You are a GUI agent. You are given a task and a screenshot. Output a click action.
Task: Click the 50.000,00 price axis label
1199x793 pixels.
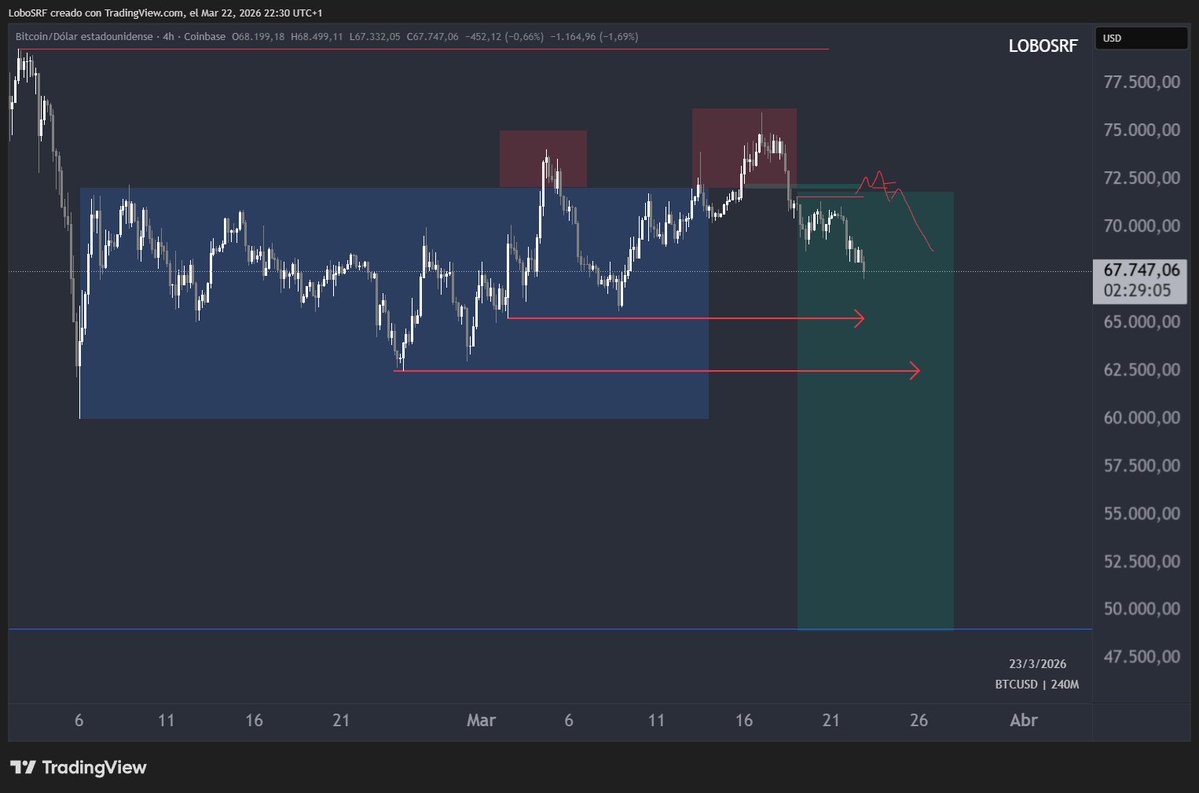pyautogui.click(x=1142, y=609)
